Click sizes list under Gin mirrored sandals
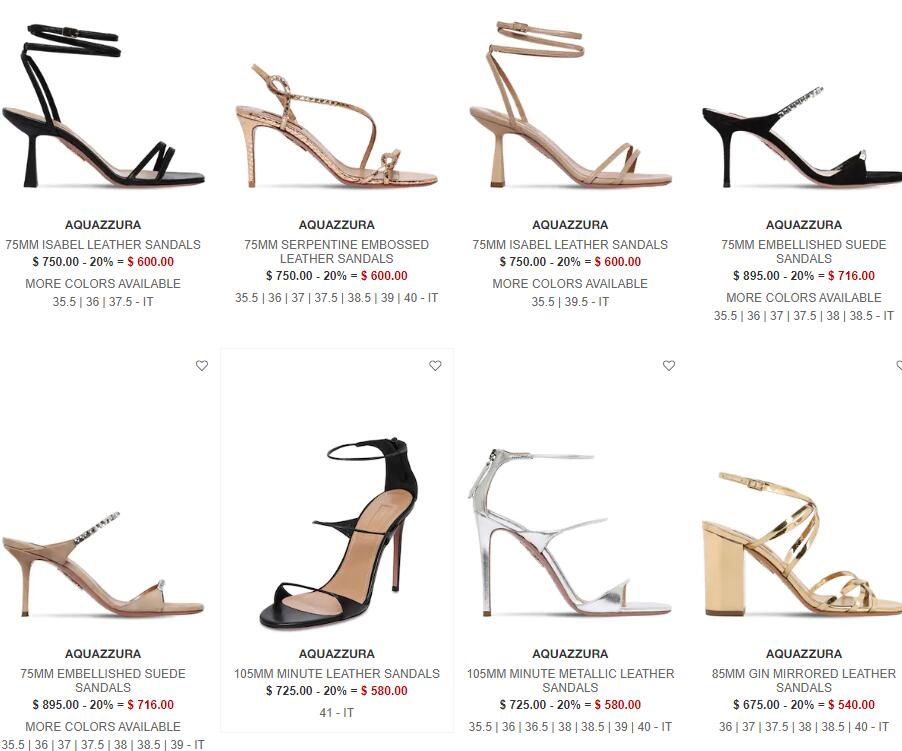This screenshot has height=751, width=902. (x=804, y=726)
